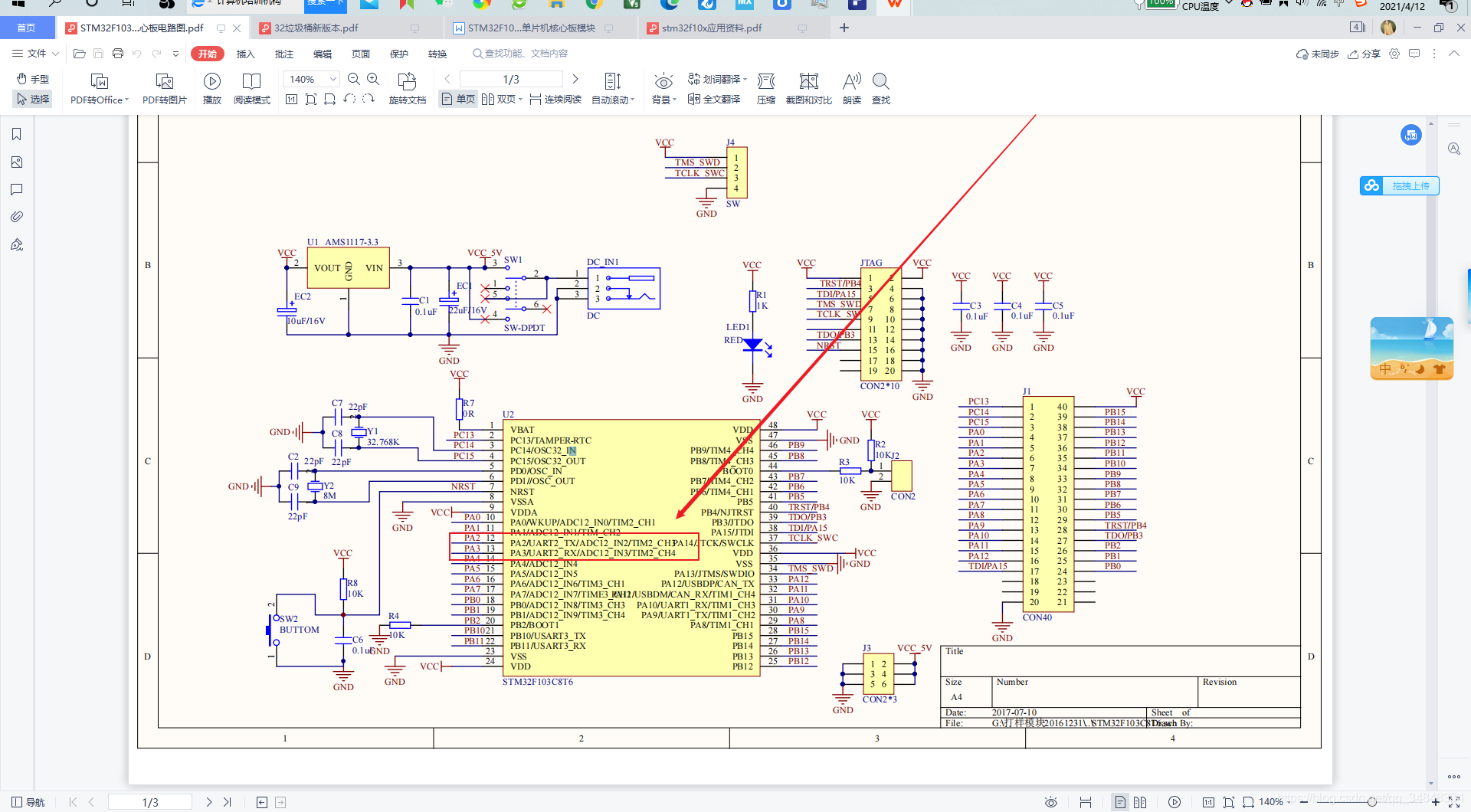Fit the page width
The image size is (1471, 812).
click(329, 99)
